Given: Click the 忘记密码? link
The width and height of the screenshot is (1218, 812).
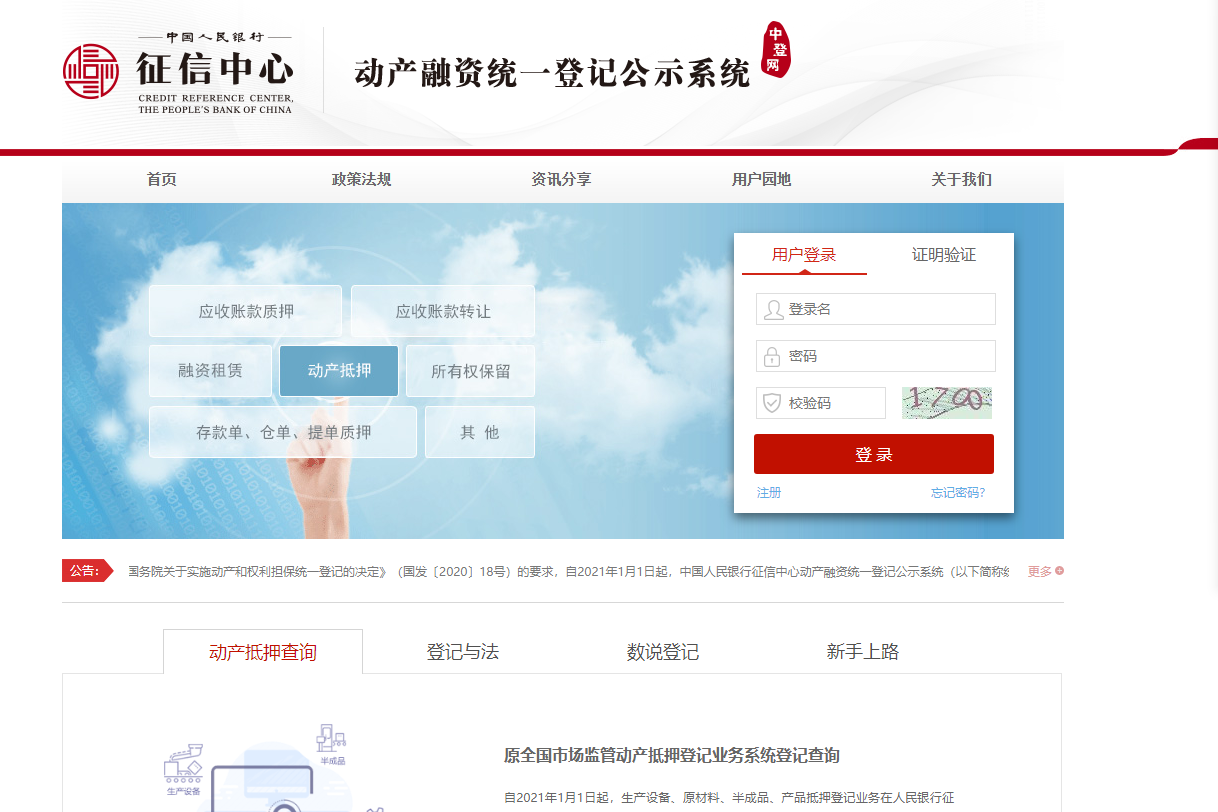Looking at the screenshot, I should coord(958,493).
